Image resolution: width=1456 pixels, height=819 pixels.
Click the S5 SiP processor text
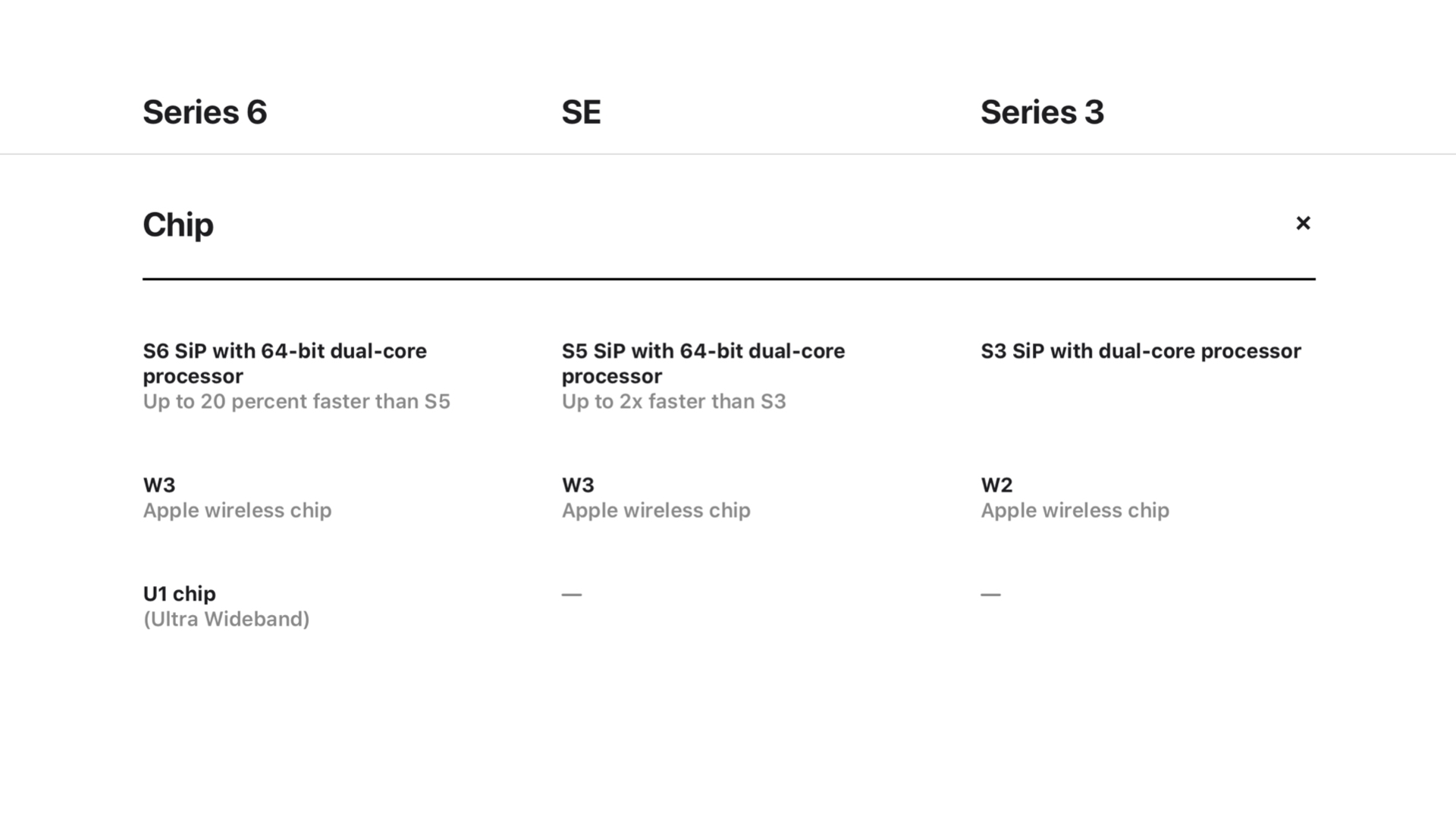703,363
